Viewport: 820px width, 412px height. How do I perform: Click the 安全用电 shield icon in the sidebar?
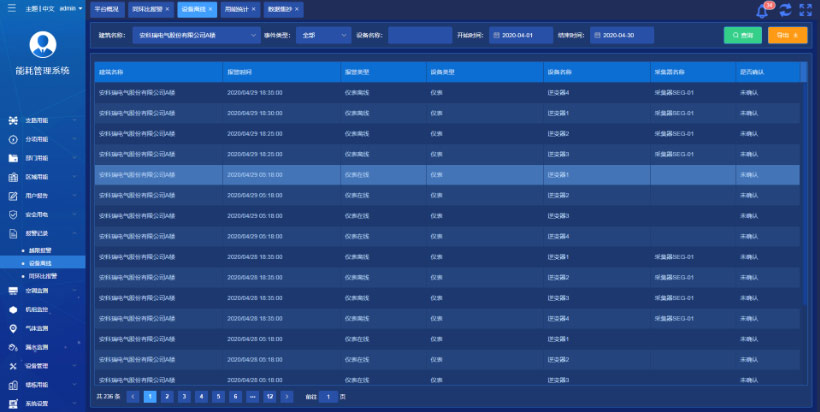tap(13, 214)
